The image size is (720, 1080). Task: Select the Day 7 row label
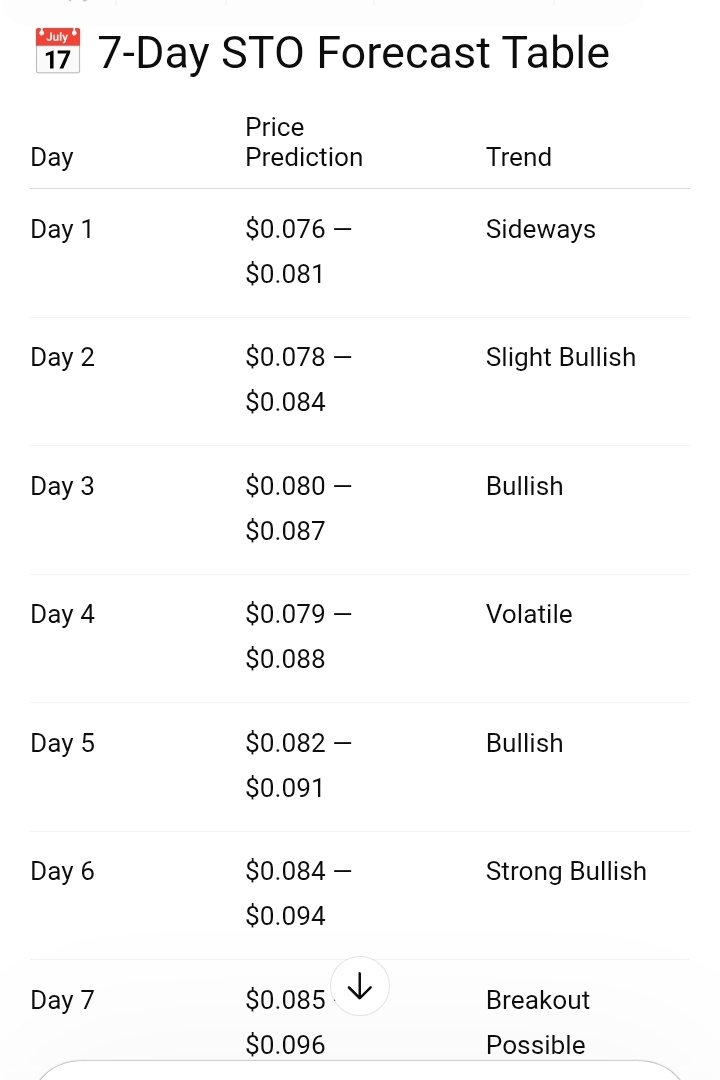[62, 1000]
